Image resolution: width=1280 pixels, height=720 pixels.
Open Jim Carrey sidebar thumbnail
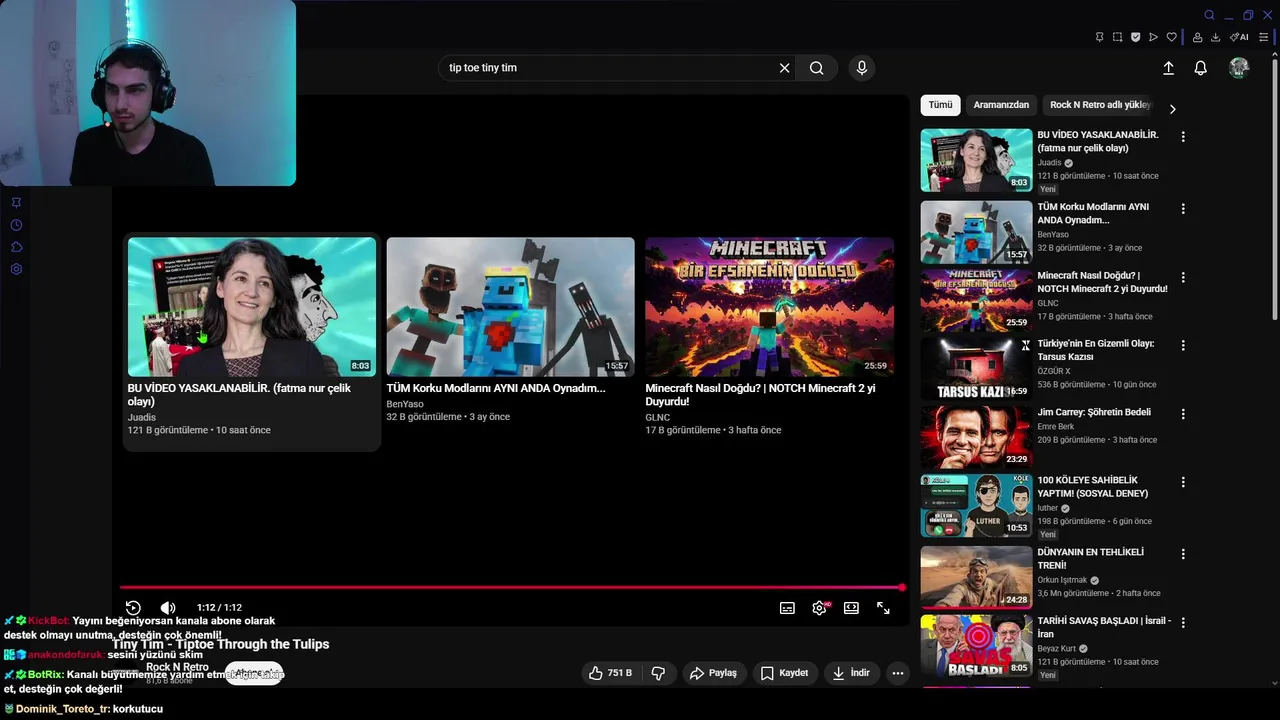point(976,437)
